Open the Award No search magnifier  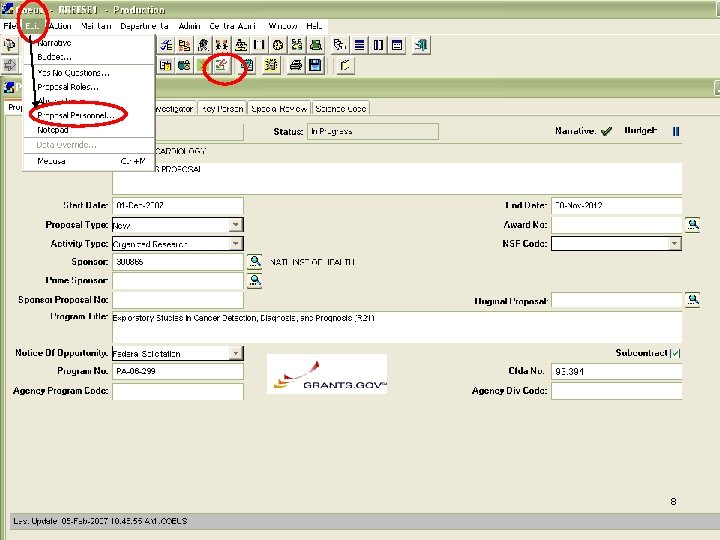pos(693,225)
